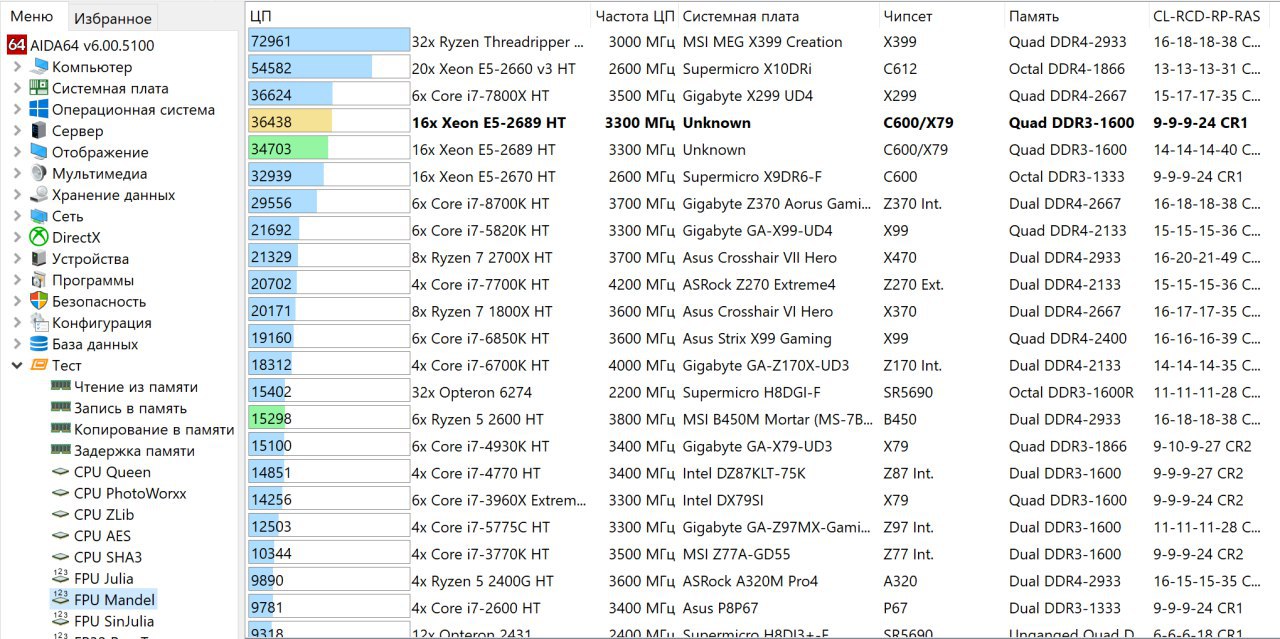Select the FPU Mandel benchmark

point(114,600)
